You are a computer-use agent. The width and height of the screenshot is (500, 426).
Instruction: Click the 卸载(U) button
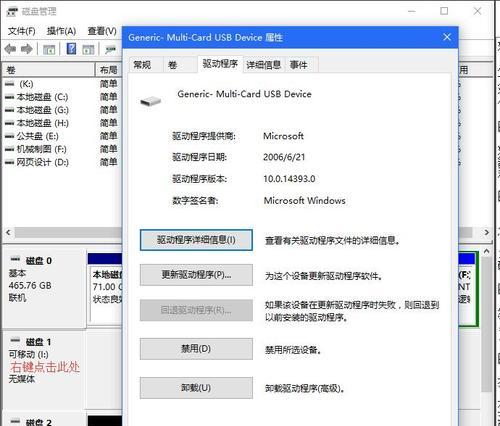(196, 388)
